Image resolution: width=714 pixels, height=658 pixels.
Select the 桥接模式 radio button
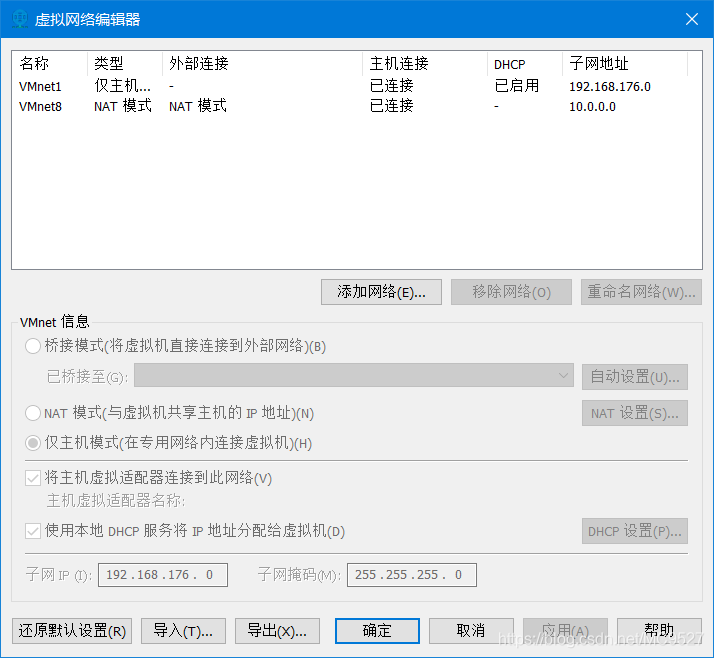pyautogui.click(x=33, y=346)
